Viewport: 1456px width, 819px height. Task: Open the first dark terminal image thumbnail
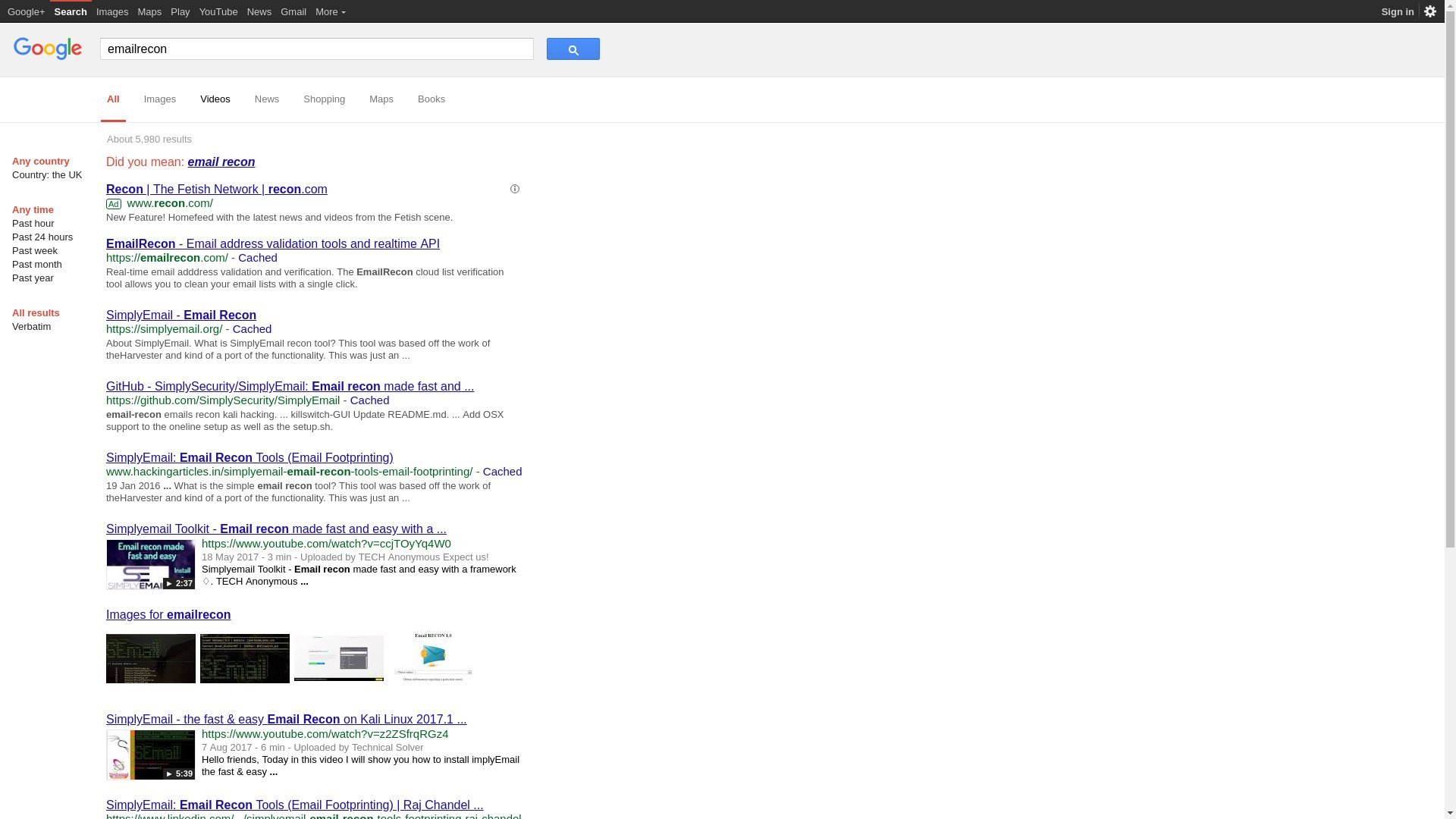(x=151, y=658)
